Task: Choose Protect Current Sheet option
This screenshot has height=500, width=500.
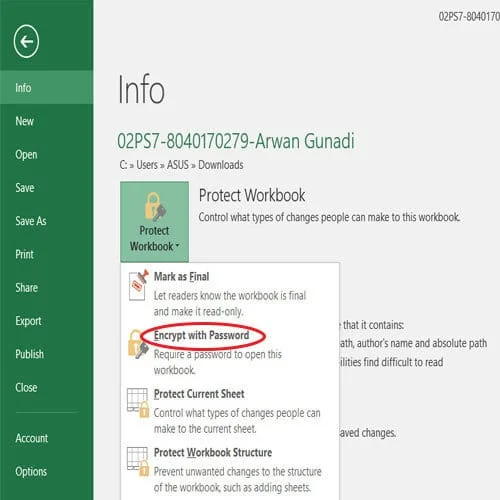Action: 230,411
